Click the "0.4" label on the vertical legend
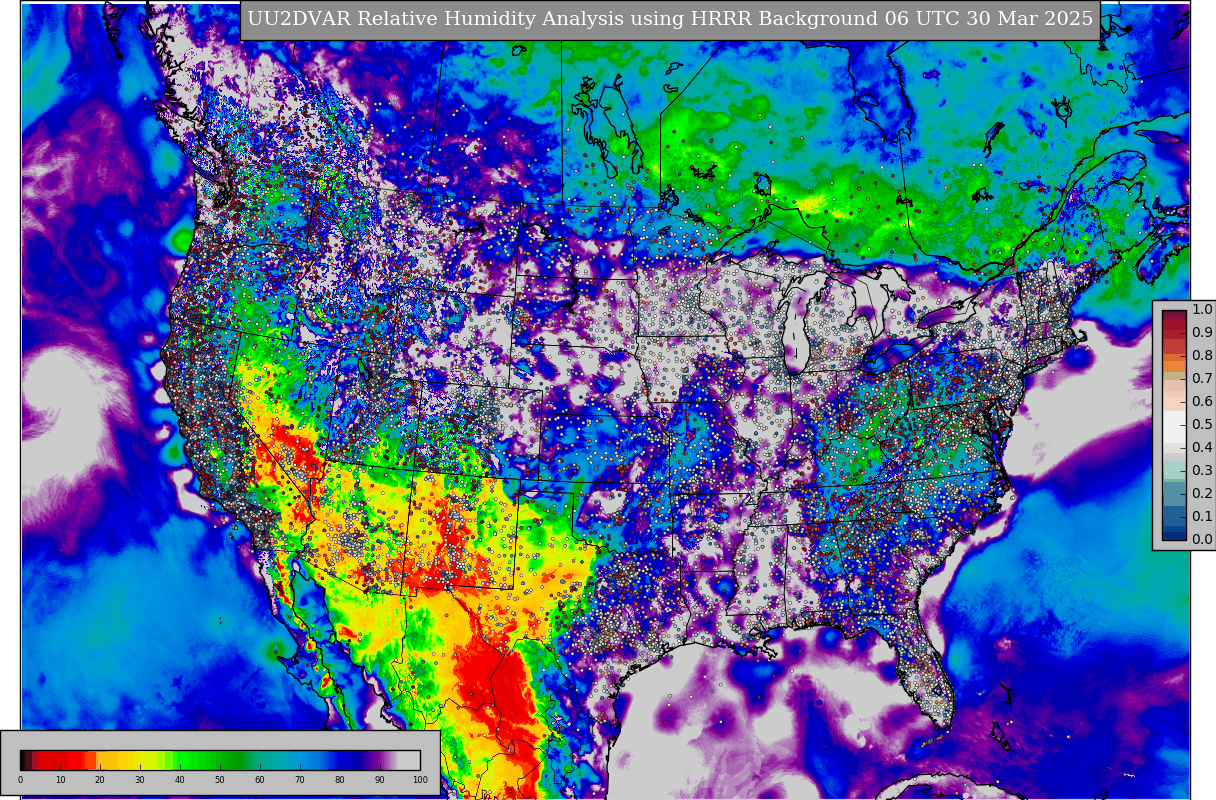The width and height of the screenshot is (1216, 800). tap(1202, 448)
